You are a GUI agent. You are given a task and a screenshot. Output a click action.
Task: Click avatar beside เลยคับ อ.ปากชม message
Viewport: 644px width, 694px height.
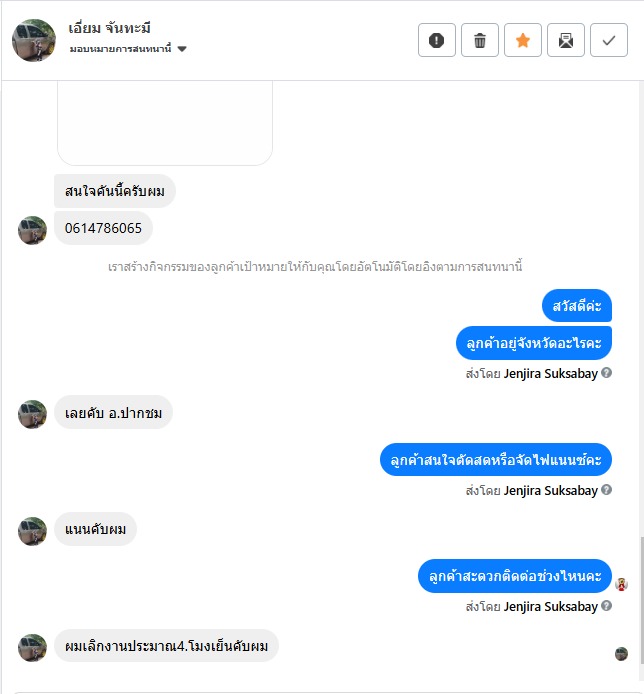(32, 414)
